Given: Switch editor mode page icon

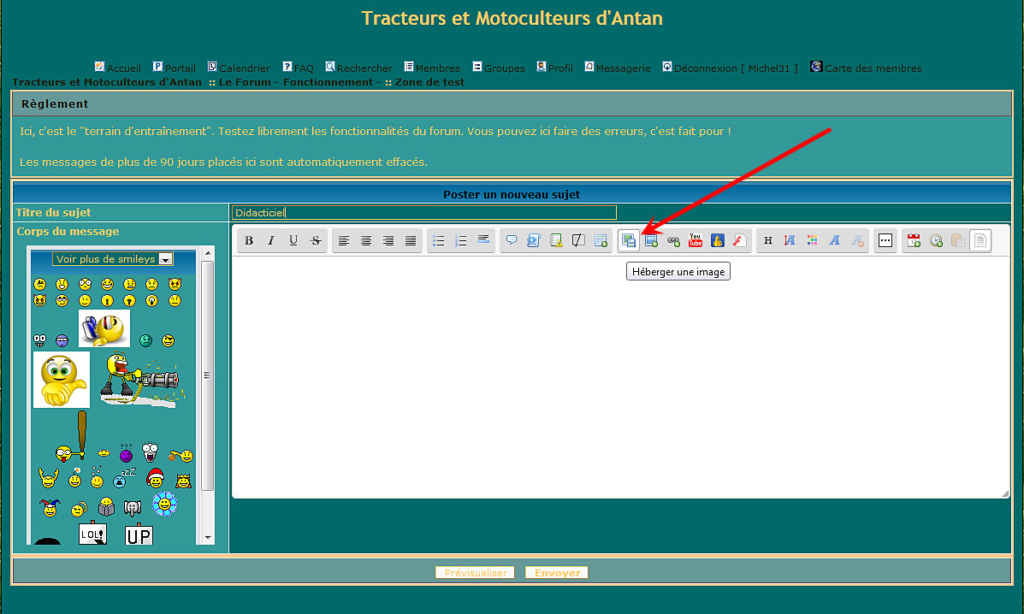Looking at the screenshot, I should [980, 240].
